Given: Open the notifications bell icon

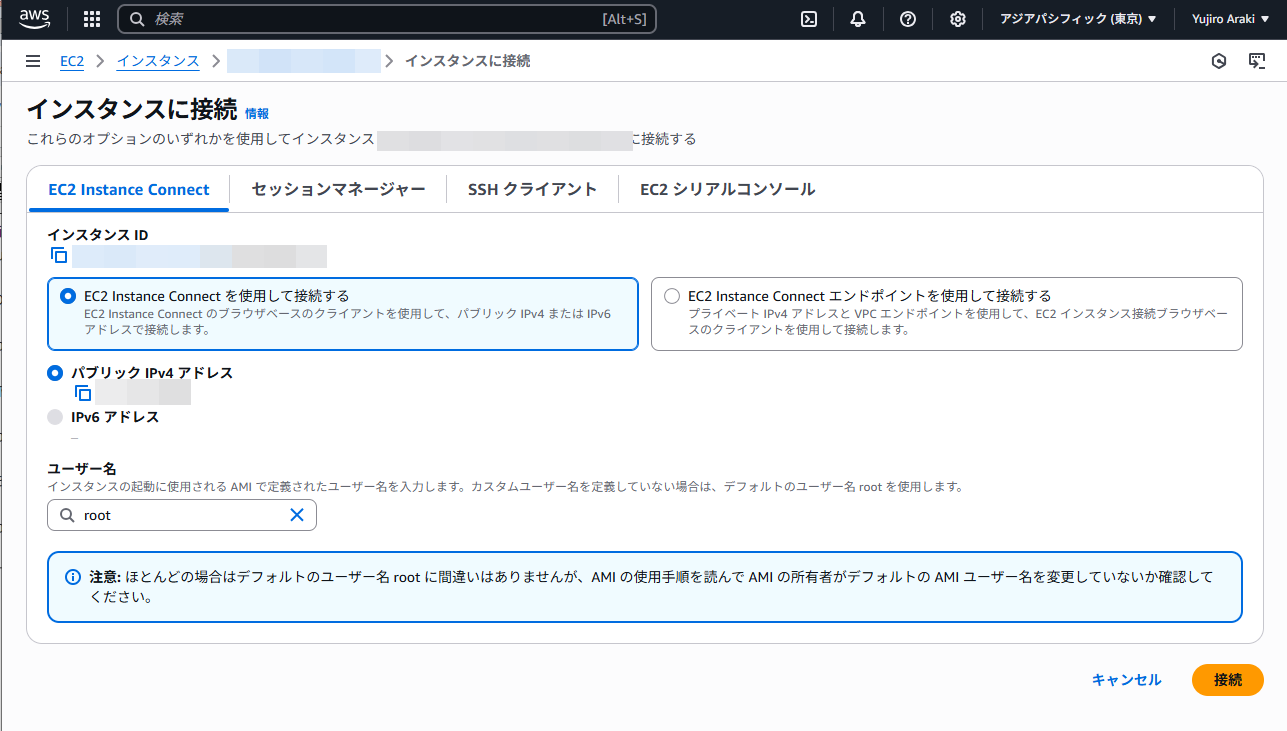Looking at the screenshot, I should pyautogui.click(x=858, y=19).
